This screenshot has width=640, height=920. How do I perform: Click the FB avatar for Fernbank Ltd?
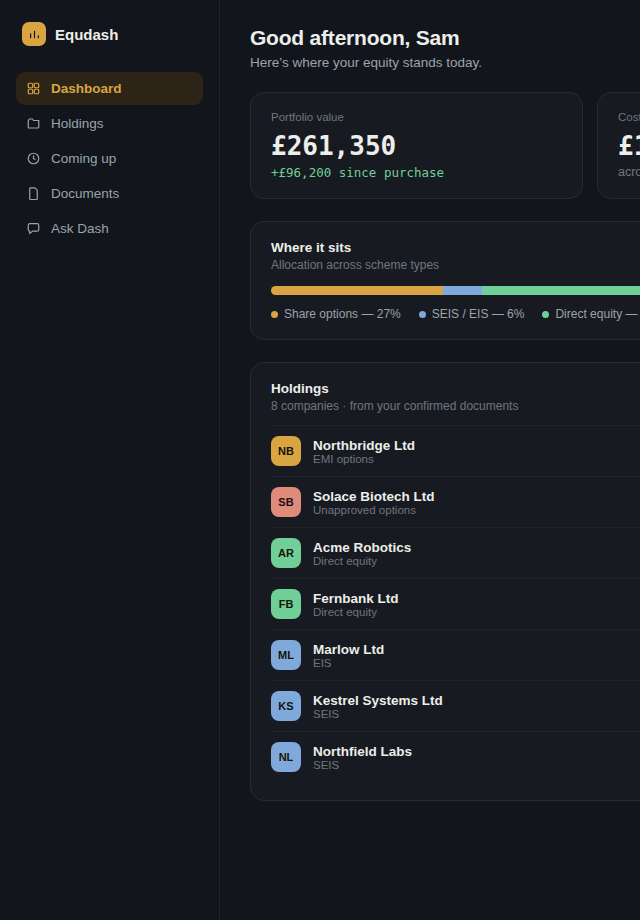click(286, 604)
